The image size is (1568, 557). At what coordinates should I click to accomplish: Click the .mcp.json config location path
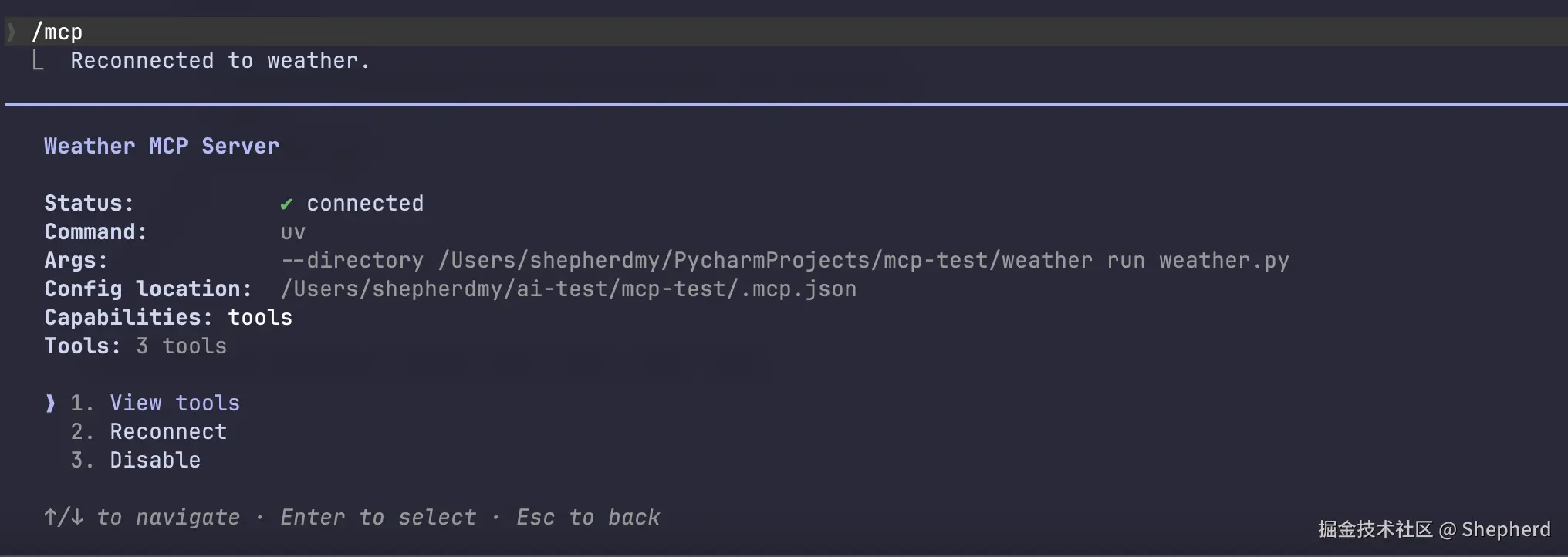pos(569,289)
